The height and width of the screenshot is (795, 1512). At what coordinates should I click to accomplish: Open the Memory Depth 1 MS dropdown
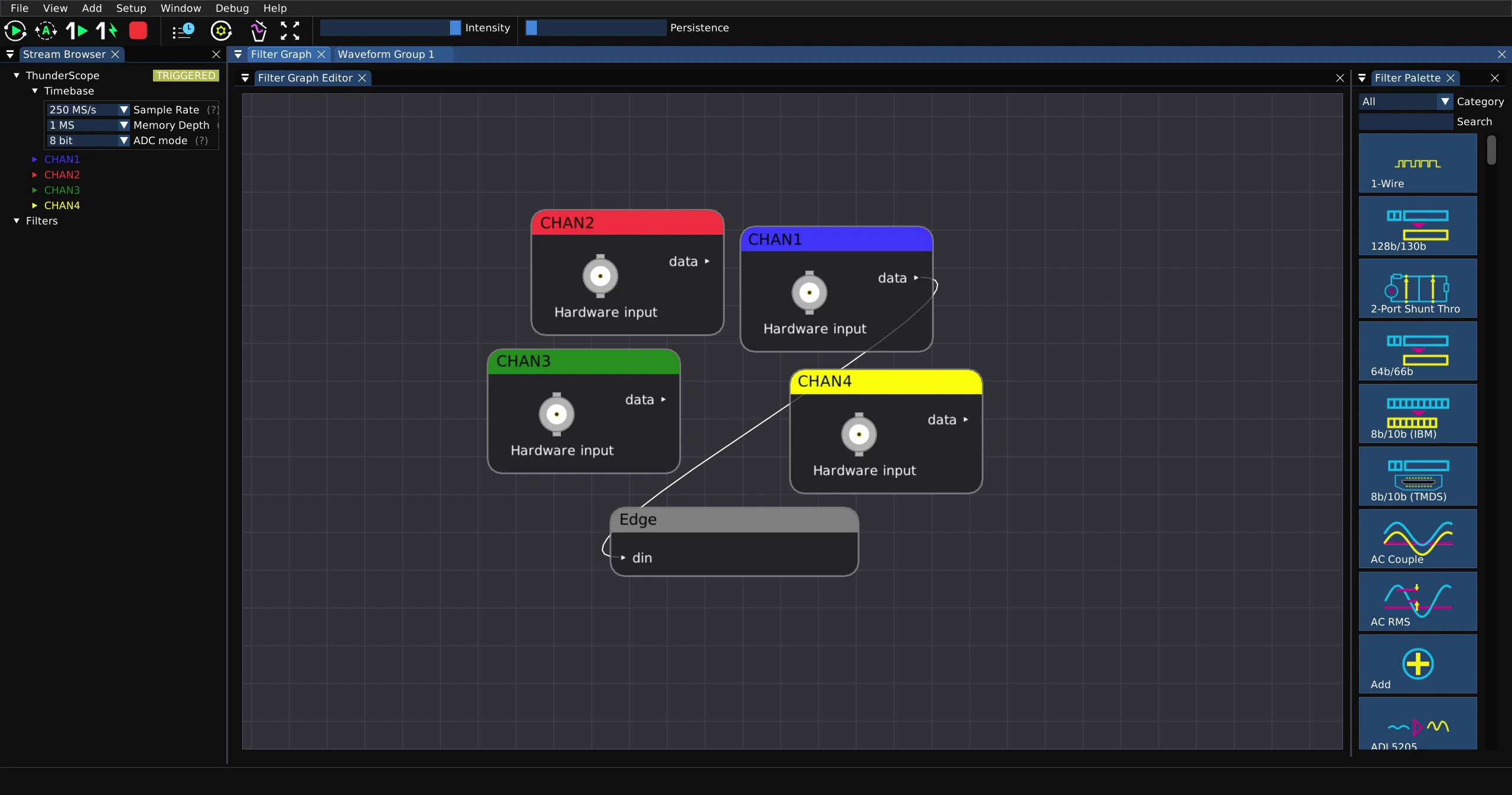tap(88, 125)
